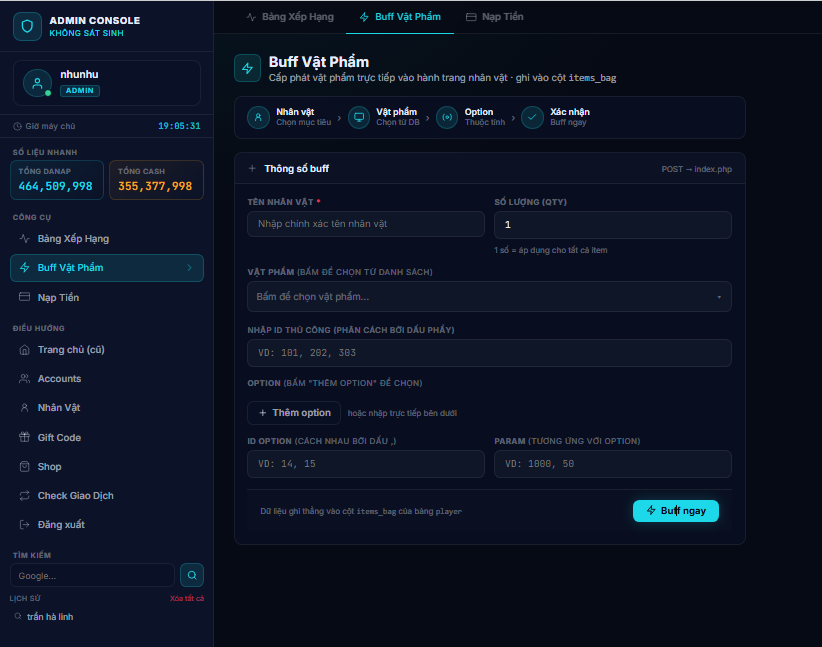This screenshot has height=647, width=822.
Task: Click the card icon beside sidebar Nạp Tiền
Action: pyautogui.click(x=25, y=297)
